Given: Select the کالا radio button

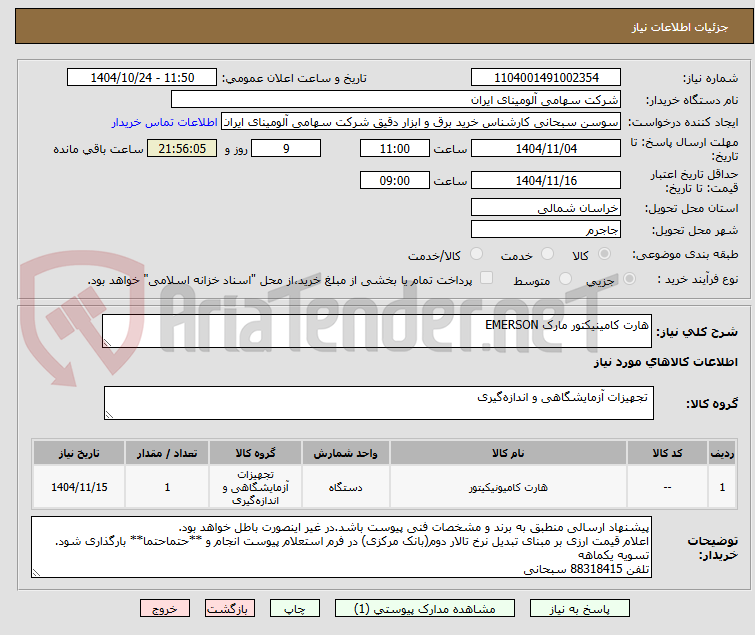Looking at the screenshot, I should pyautogui.click(x=604, y=254).
